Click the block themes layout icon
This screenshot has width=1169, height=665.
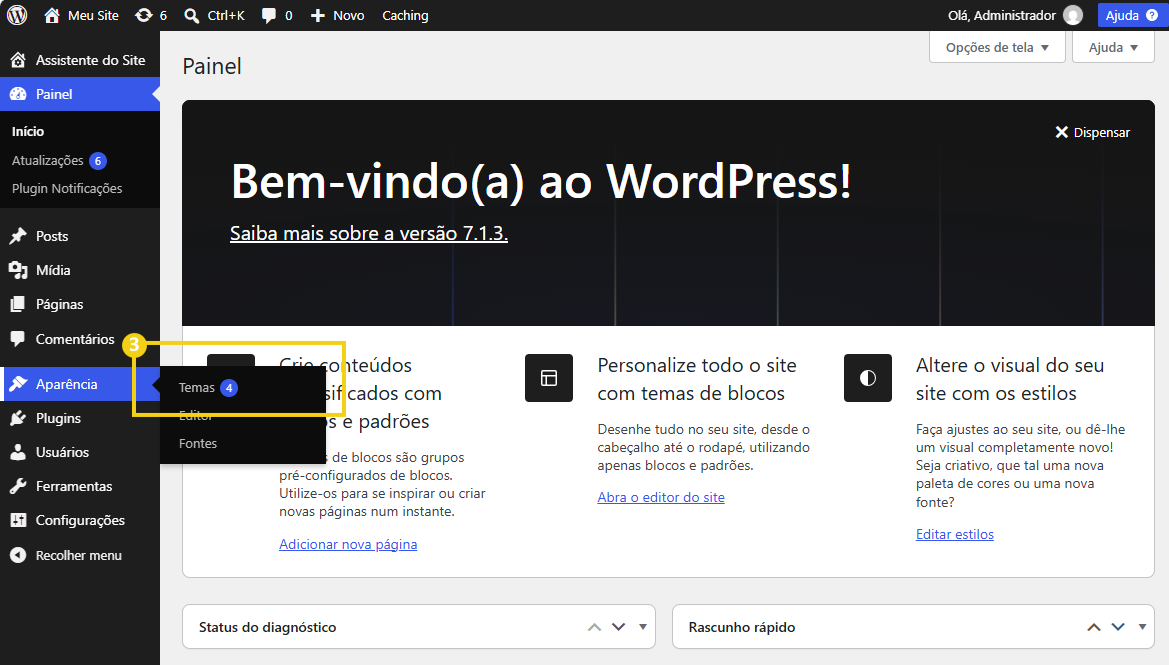point(549,378)
